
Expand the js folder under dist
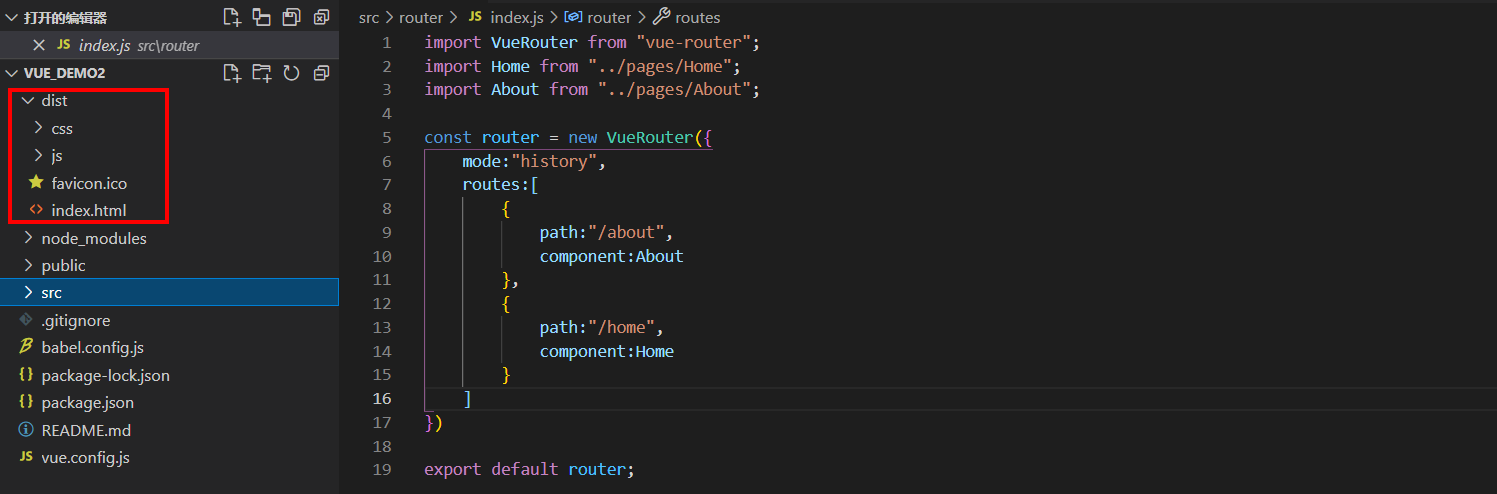click(x=38, y=156)
